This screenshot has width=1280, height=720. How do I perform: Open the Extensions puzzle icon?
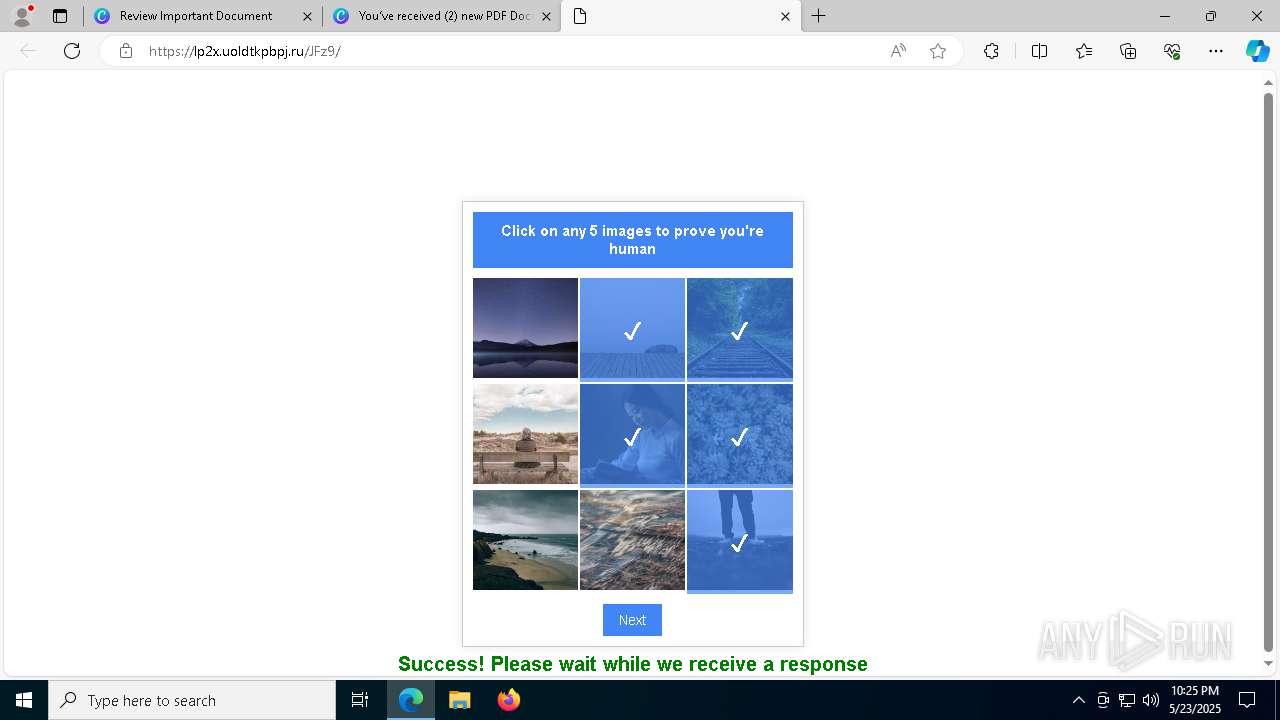(991, 51)
